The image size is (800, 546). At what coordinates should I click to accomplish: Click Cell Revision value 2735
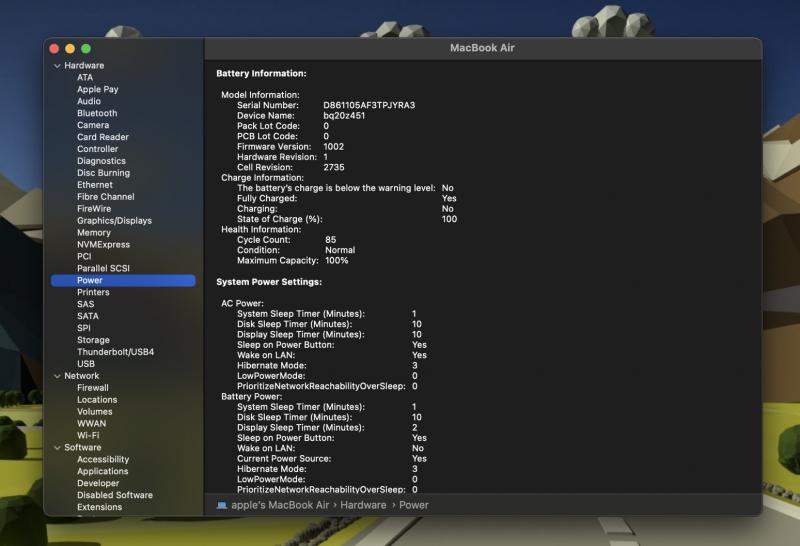click(x=334, y=167)
